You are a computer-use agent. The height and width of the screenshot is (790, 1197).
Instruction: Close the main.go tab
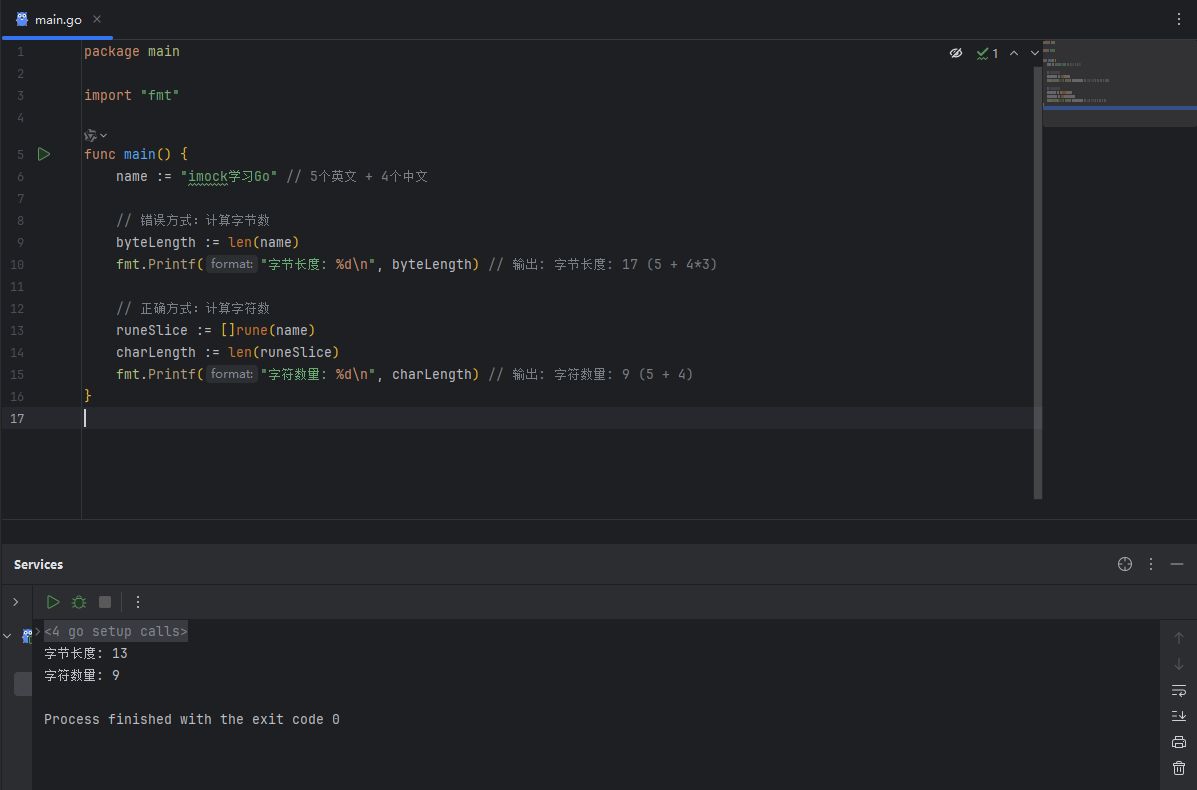[x=97, y=19]
